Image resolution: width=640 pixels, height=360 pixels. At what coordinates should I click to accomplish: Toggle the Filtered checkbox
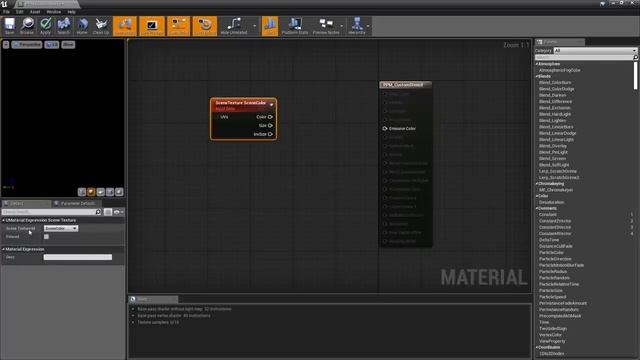[47, 237]
